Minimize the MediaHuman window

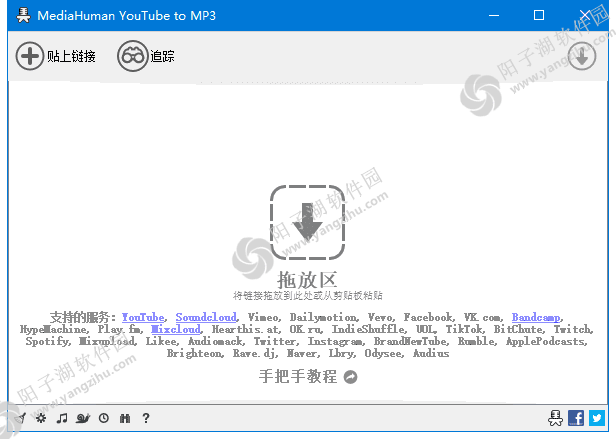point(494,15)
